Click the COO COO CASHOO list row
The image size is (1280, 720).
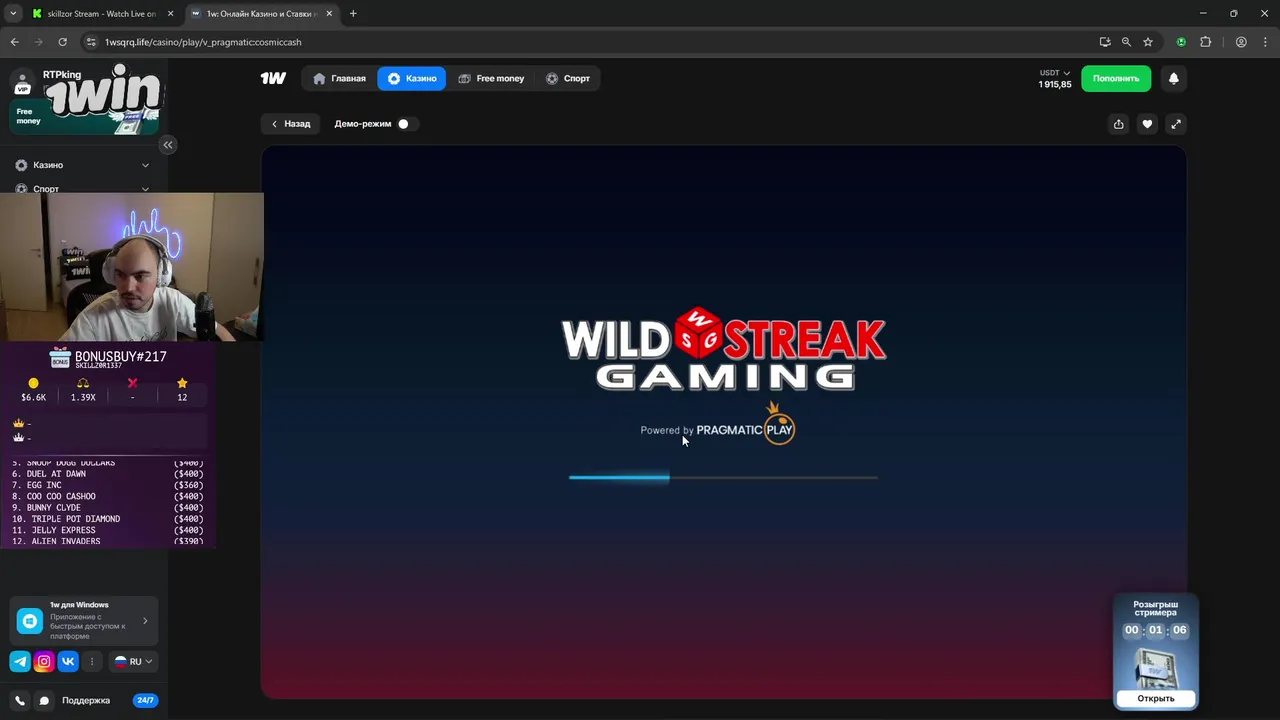point(108,496)
